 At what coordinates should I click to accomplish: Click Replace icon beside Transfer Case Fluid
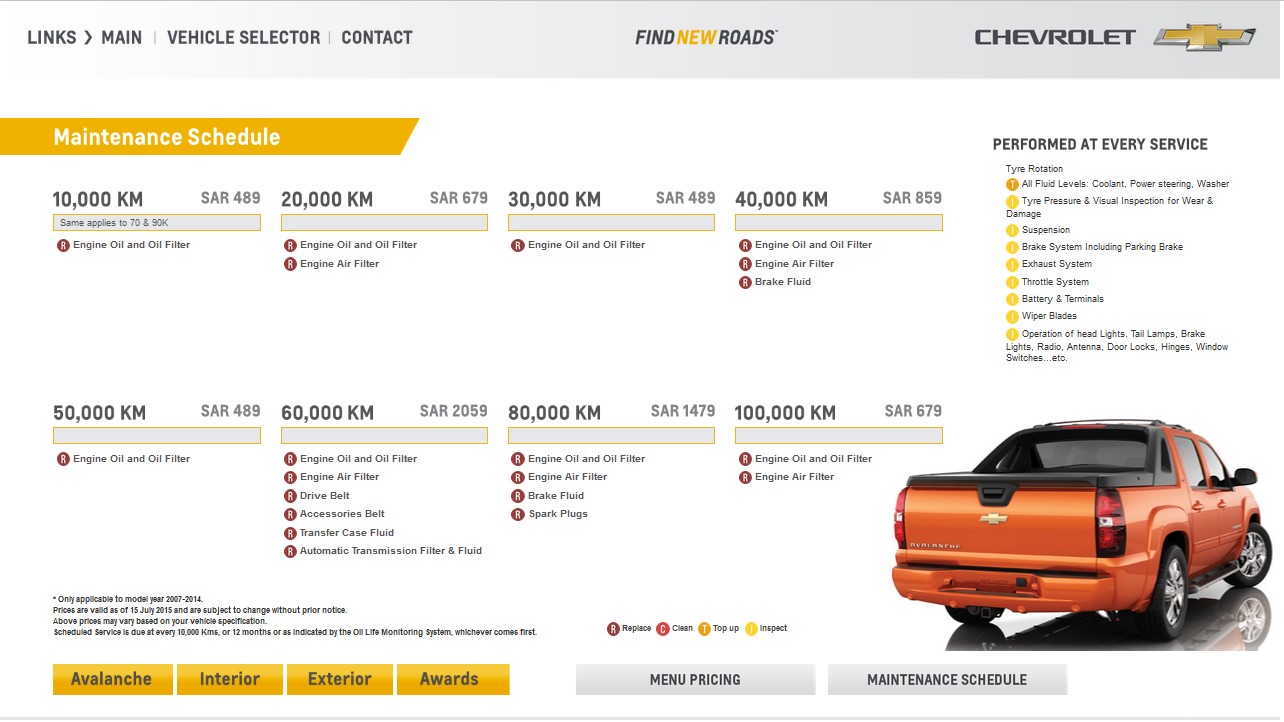(290, 533)
